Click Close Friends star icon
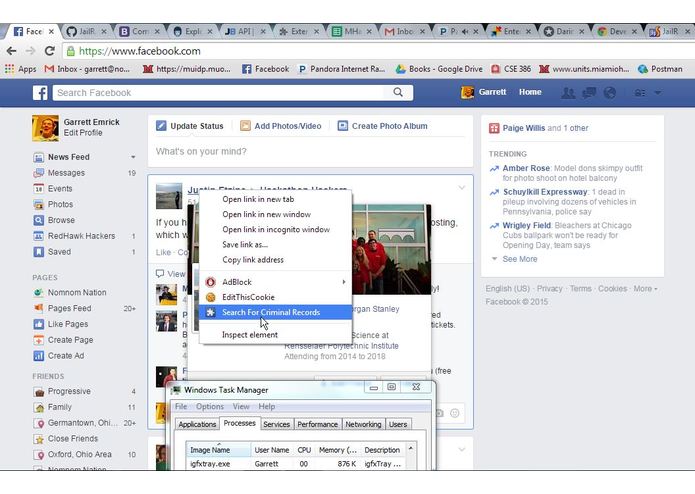 pyautogui.click(x=39, y=439)
